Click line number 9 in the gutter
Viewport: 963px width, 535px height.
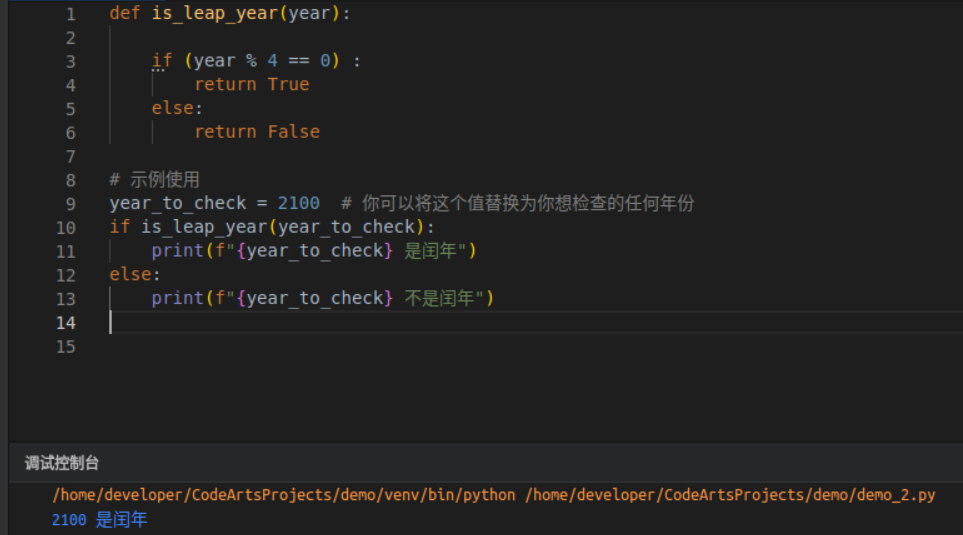click(x=70, y=203)
